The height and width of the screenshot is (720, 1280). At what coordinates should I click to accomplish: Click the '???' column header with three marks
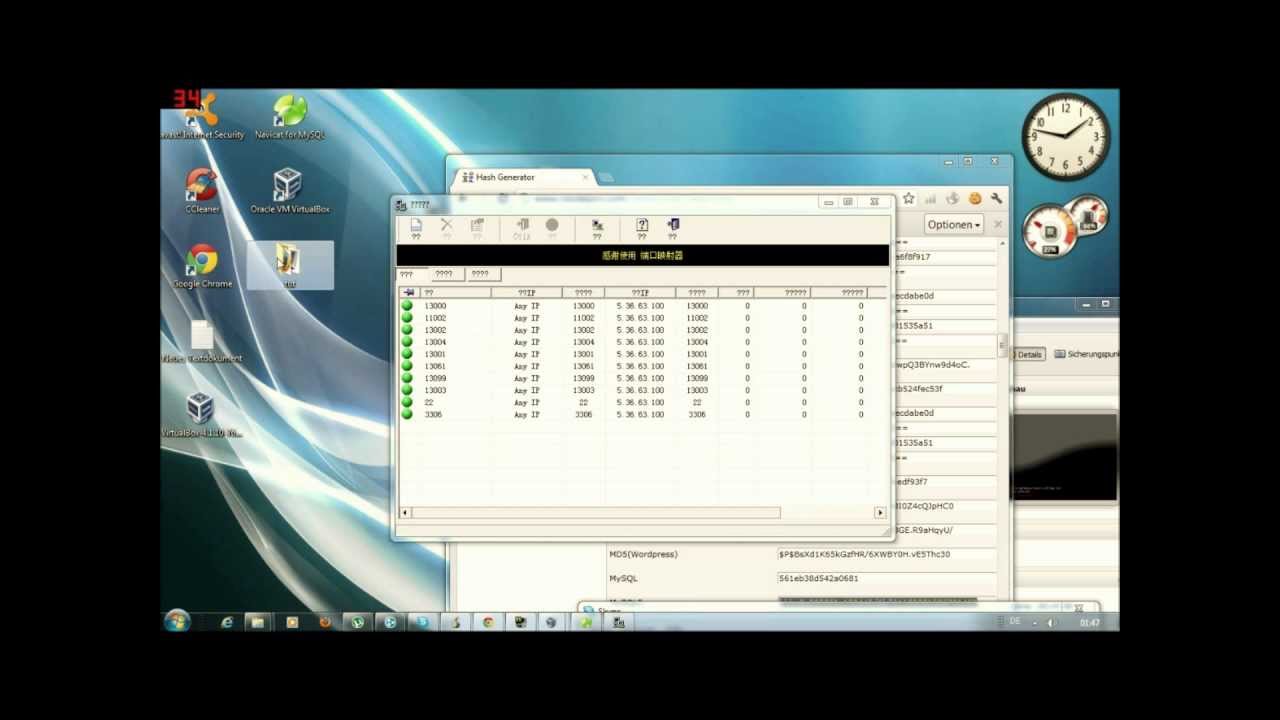[736, 293]
